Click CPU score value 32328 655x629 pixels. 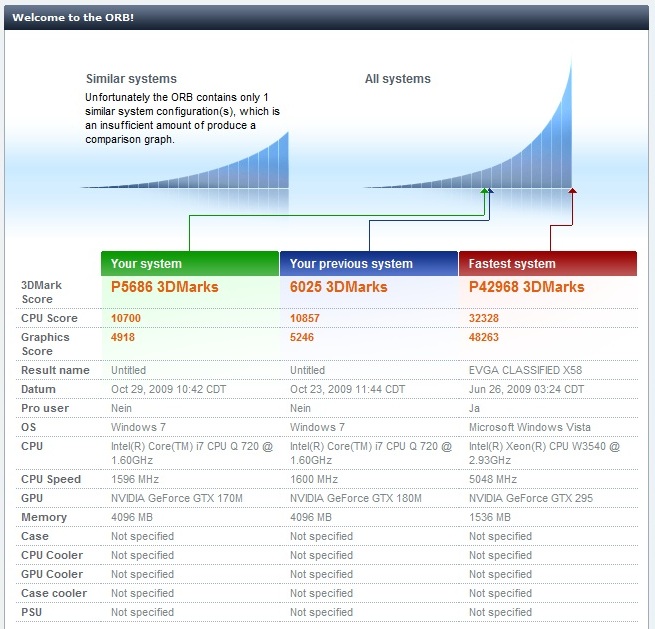(484, 318)
